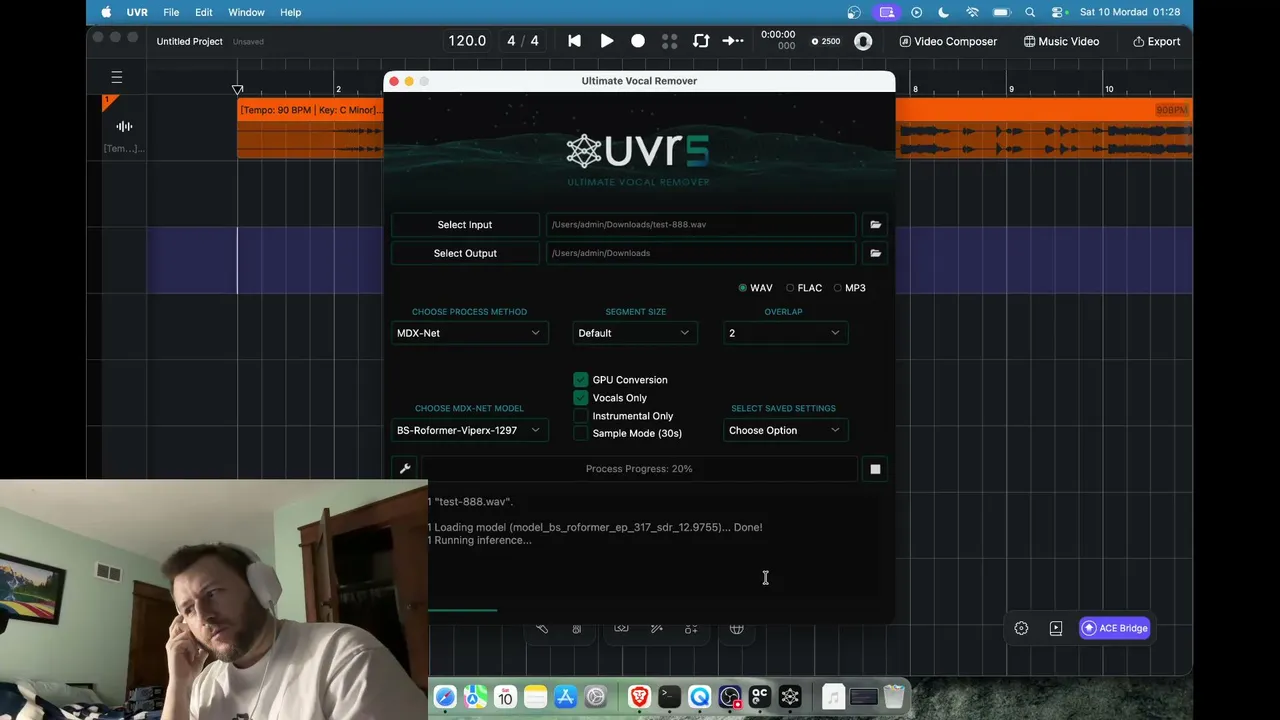Click the Select Input button

[465, 225]
